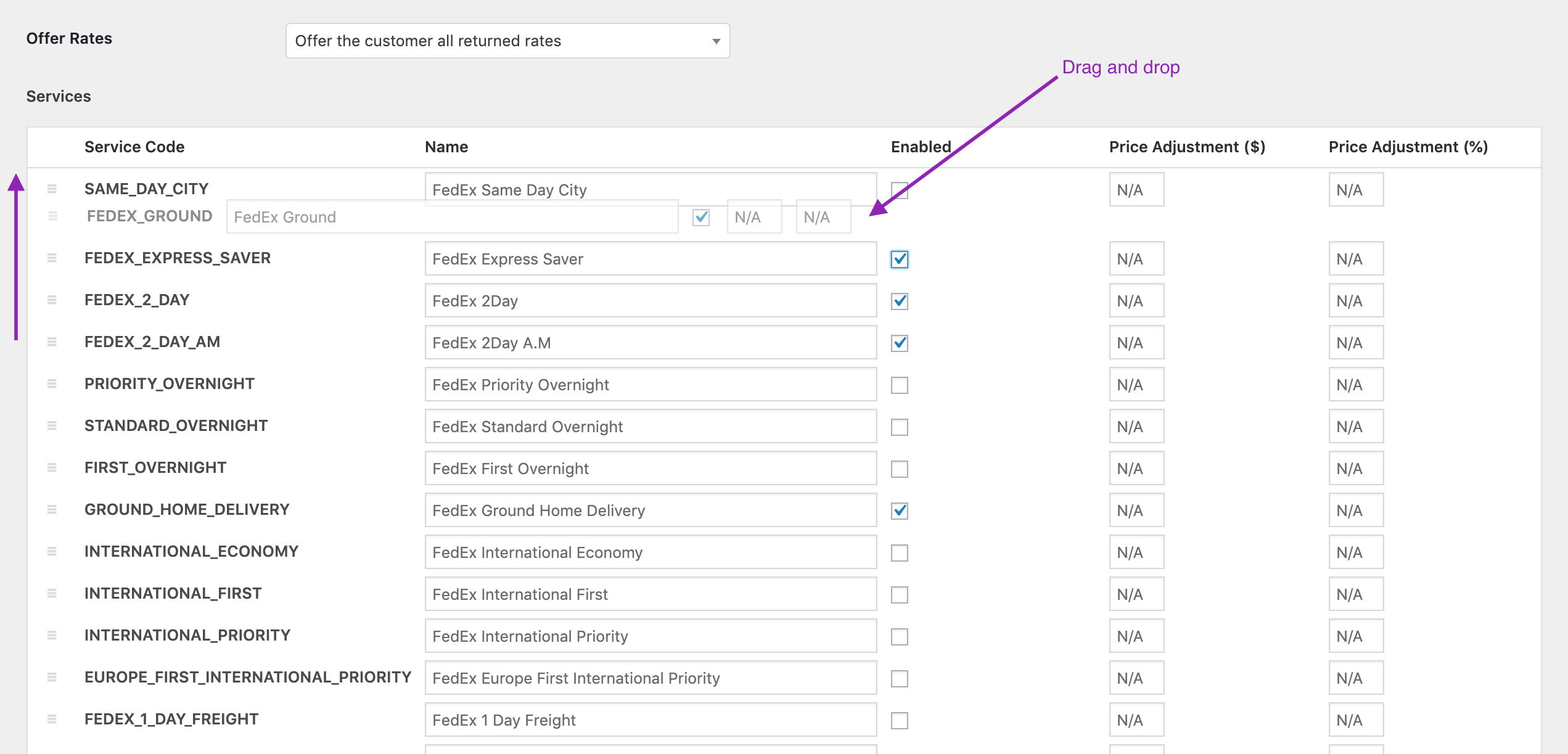Set dollar price adjustment for SAME_DAY_CITY
The width and height of the screenshot is (1568, 754).
(1136, 189)
